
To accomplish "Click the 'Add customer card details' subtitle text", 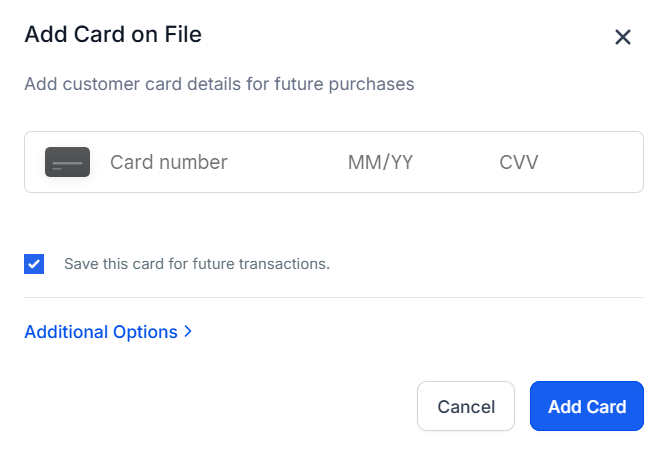I will tap(219, 84).
